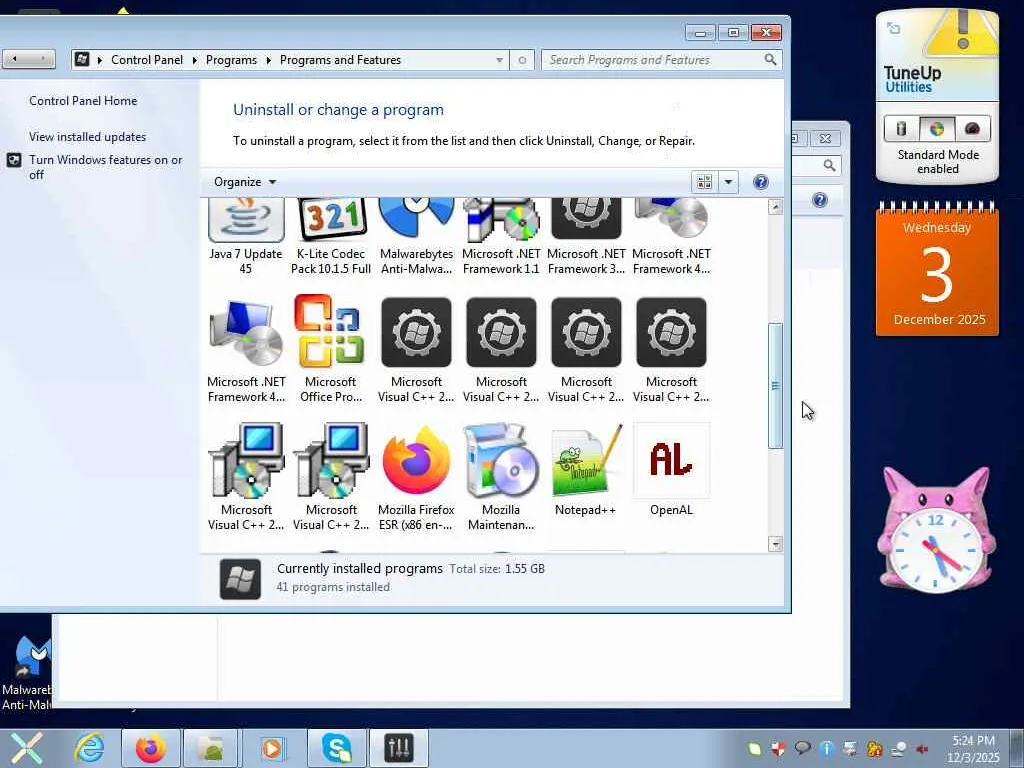Click the change view button

click(x=705, y=182)
